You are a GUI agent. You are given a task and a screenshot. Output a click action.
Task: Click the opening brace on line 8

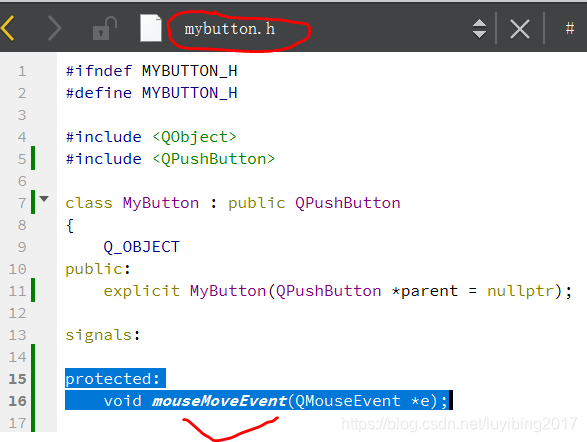(x=70, y=226)
